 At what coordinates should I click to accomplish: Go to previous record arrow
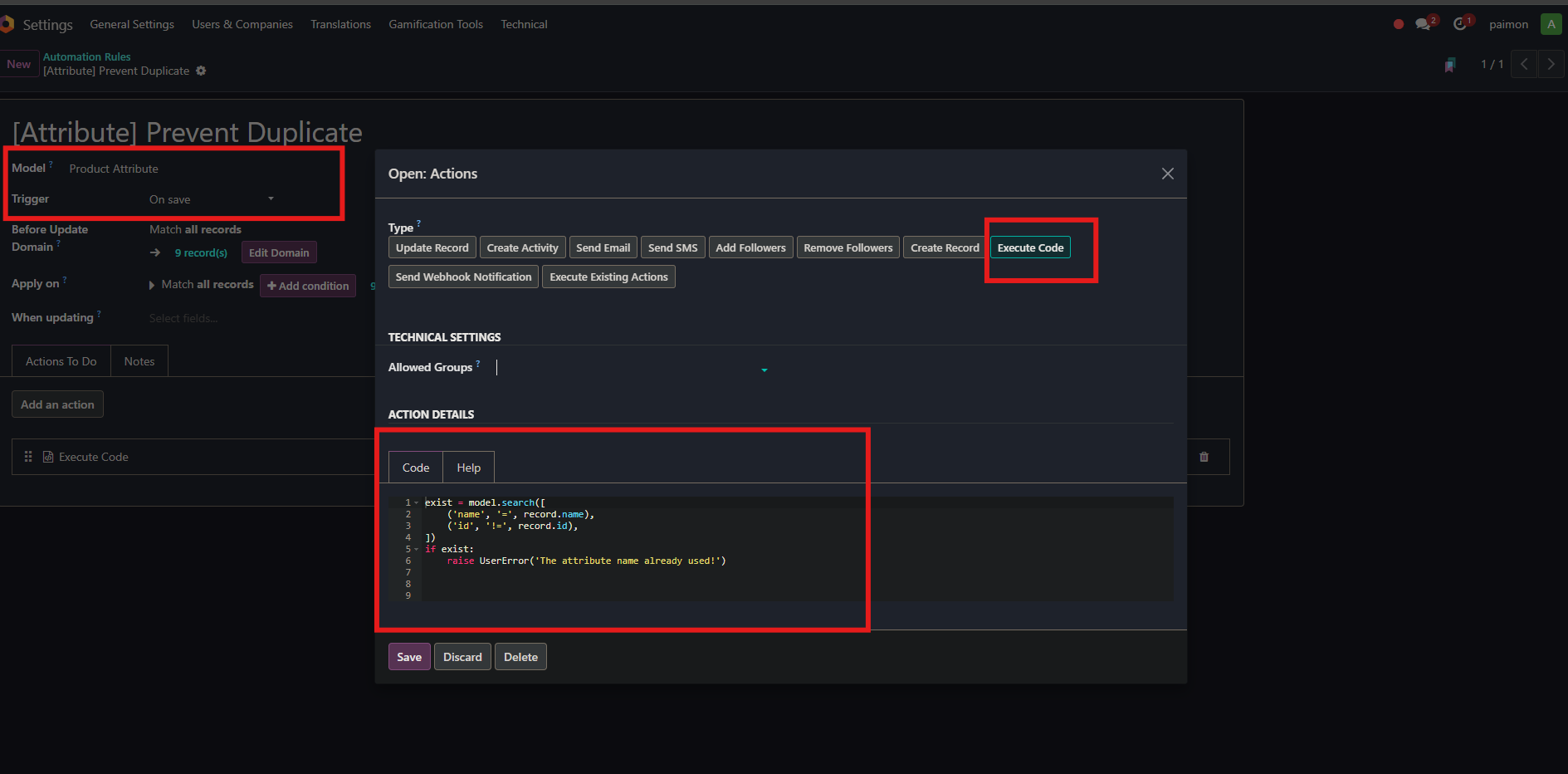[x=1524, y=64]
